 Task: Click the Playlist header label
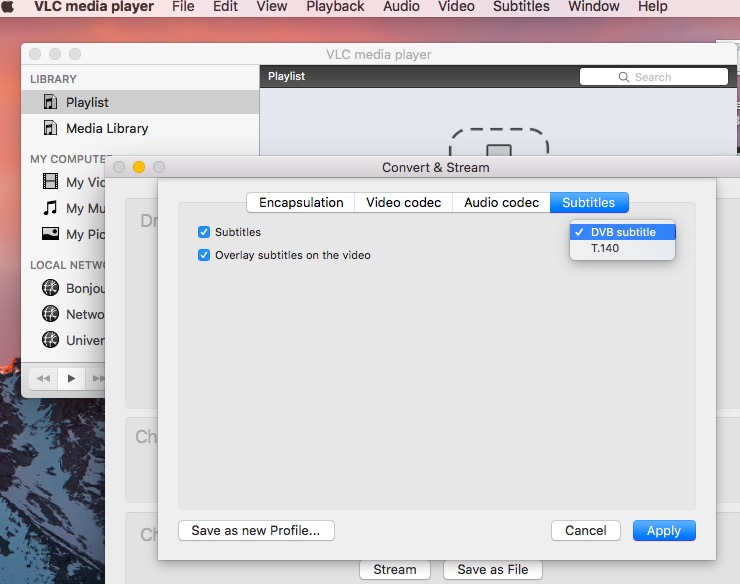point(286,76)
